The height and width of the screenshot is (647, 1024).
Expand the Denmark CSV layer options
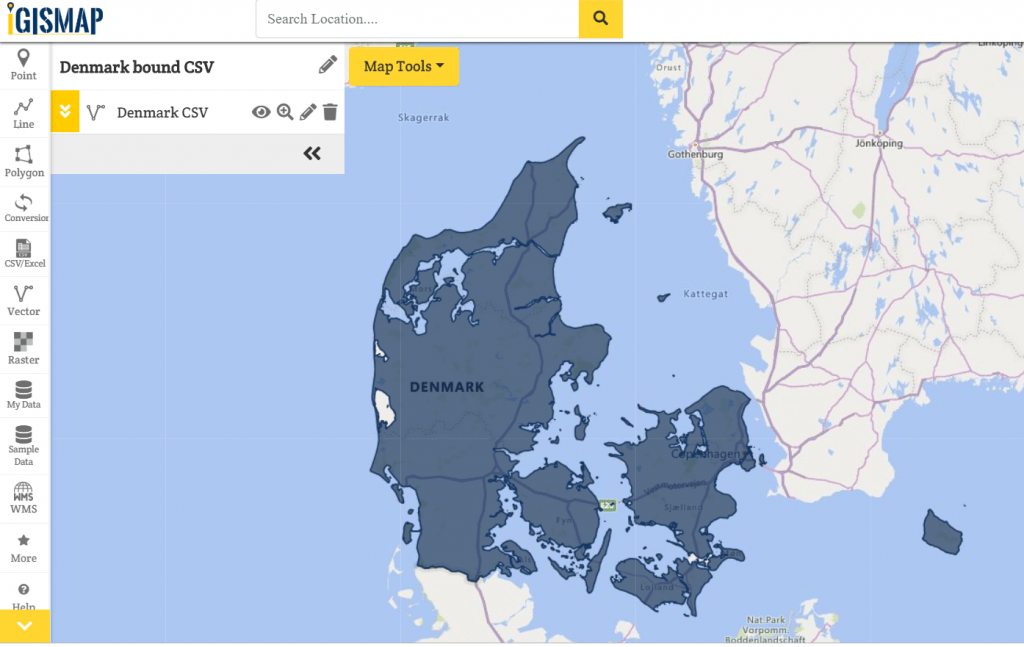[x=65, y=112]
